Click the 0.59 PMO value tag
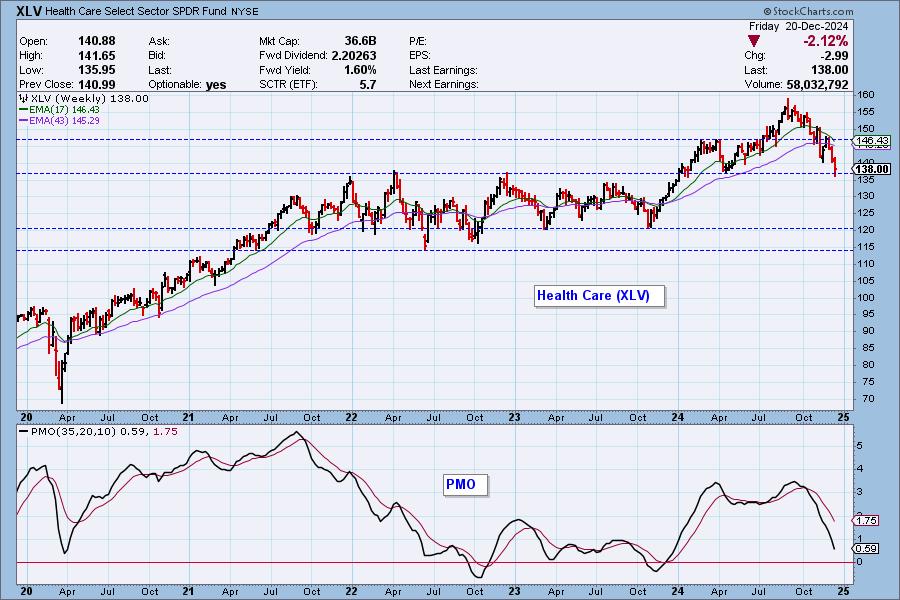This screenshot has height=600, width=900. (866, 548)
